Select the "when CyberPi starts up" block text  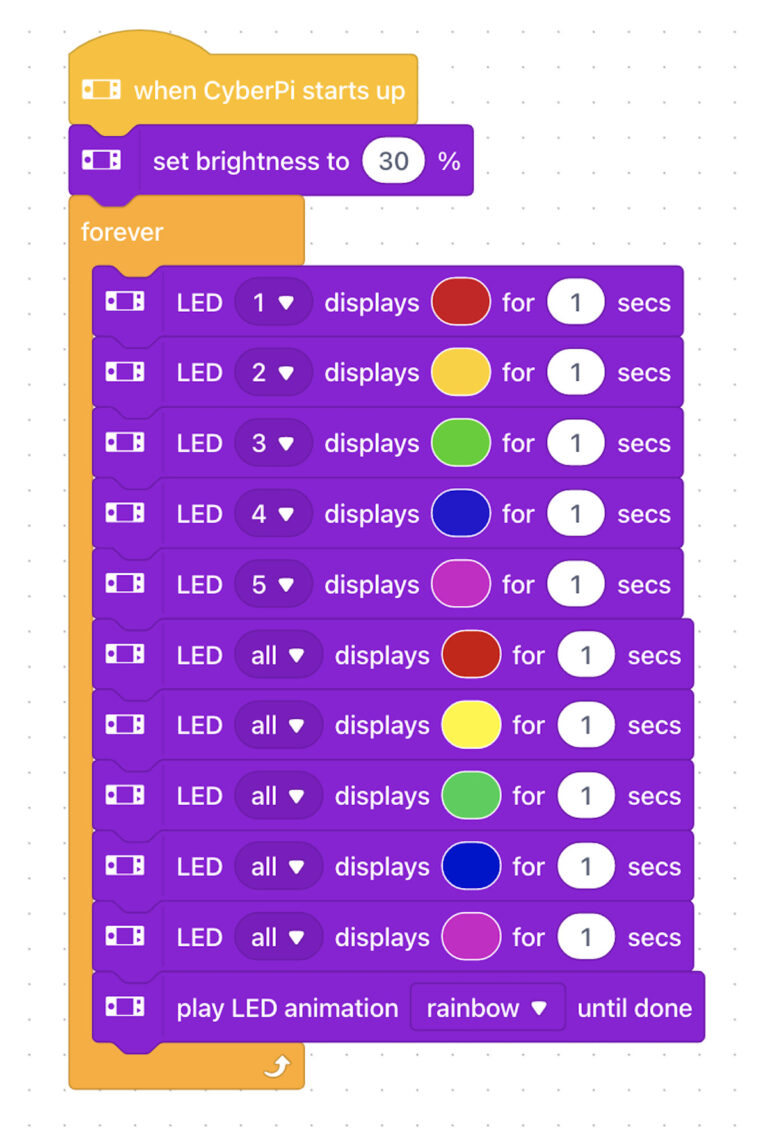(269, 91)
